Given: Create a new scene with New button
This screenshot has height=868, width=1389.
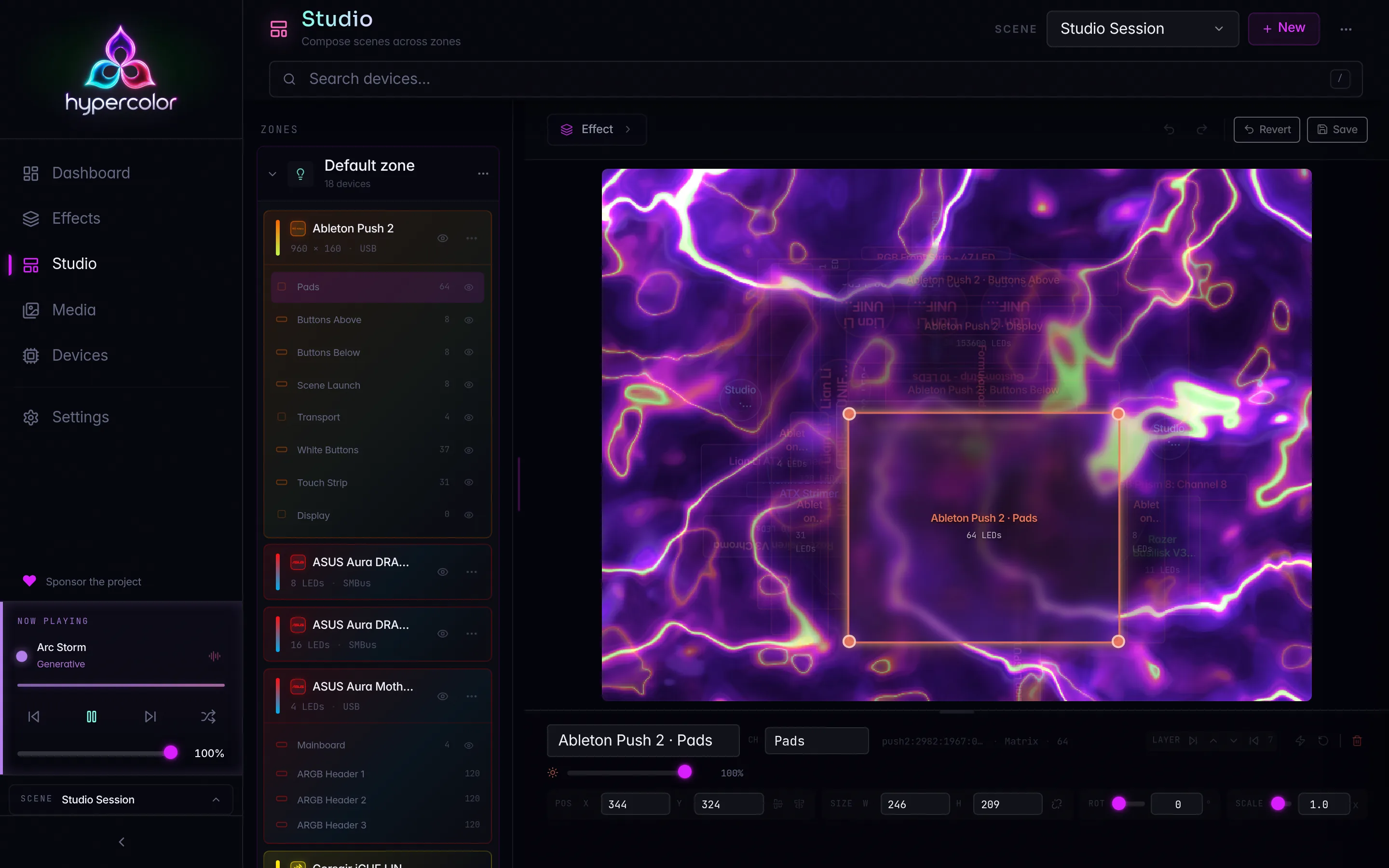Looking at the screenshot, I should click(x=1283, y=29).
